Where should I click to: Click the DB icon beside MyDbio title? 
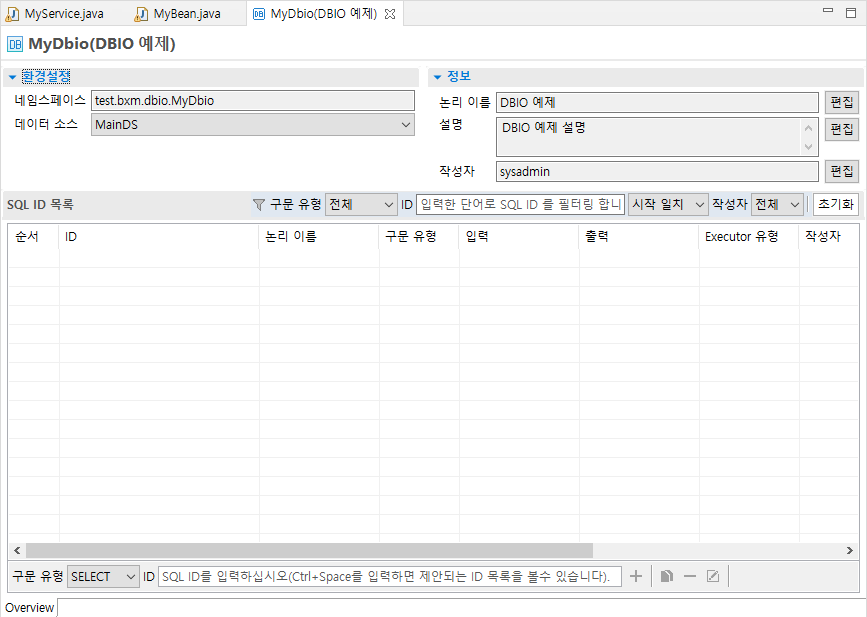[x=14, y=44]
